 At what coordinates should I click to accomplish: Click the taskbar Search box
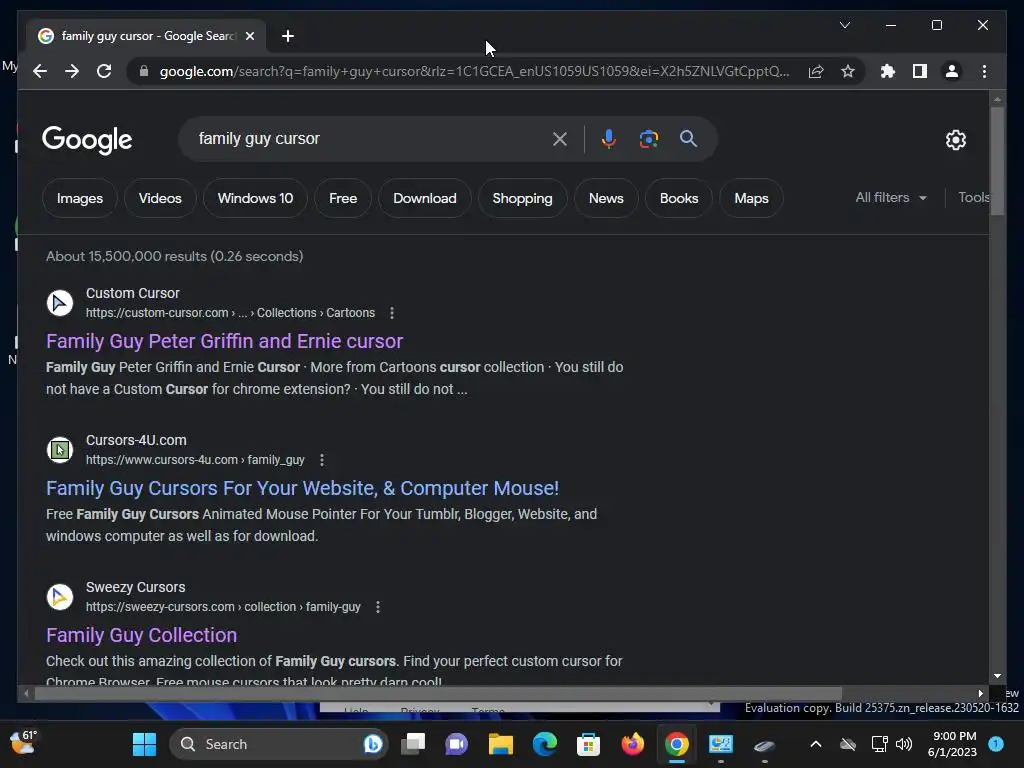coord(280,744)
